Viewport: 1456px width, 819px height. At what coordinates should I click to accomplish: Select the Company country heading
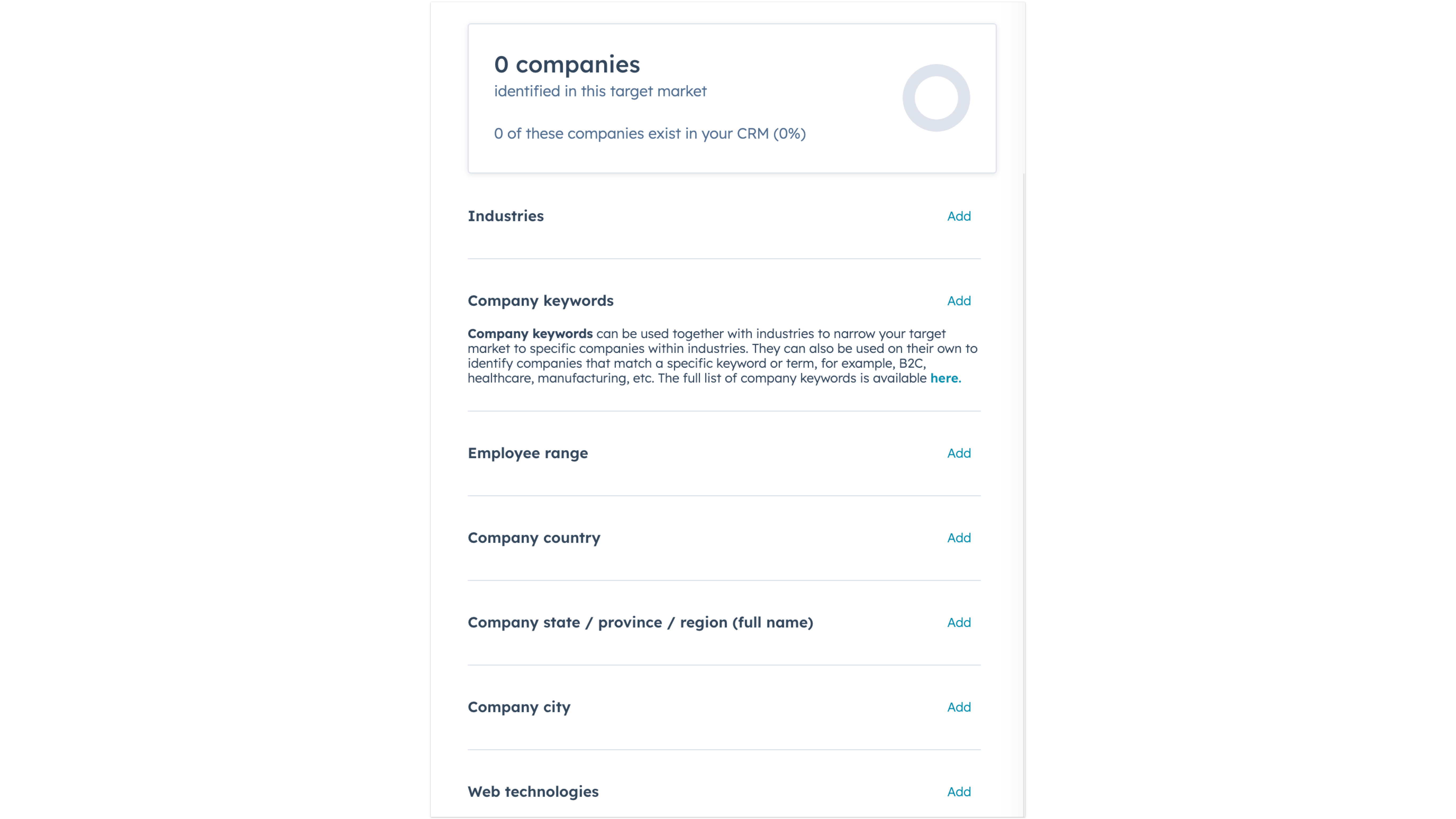pos(534,538)
